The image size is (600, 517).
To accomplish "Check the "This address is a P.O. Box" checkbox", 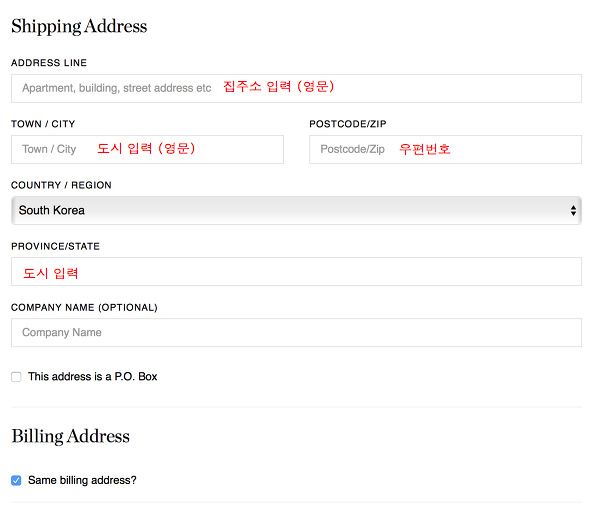I will [16, 377].
